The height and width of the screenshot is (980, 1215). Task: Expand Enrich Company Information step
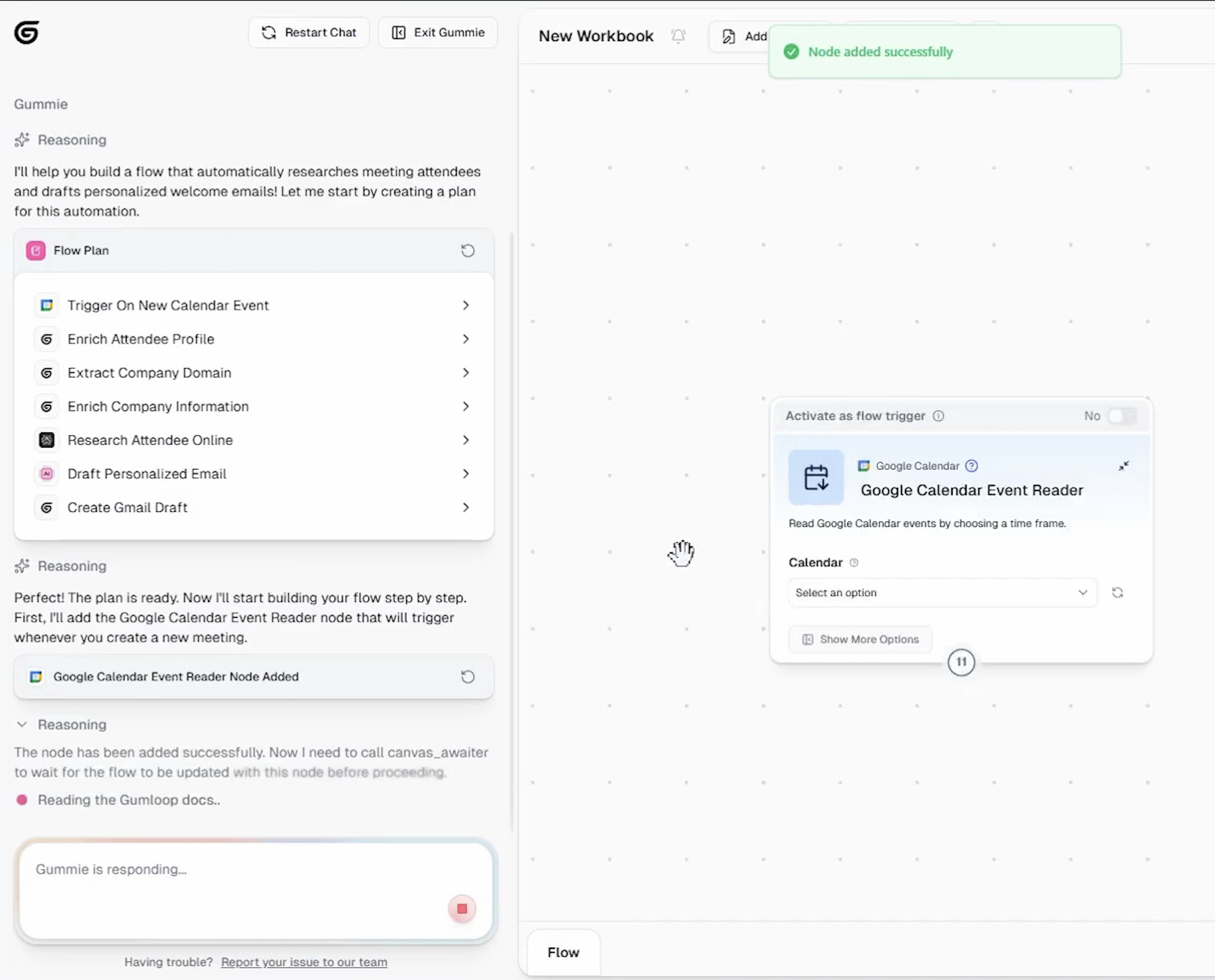click(466, 407)
